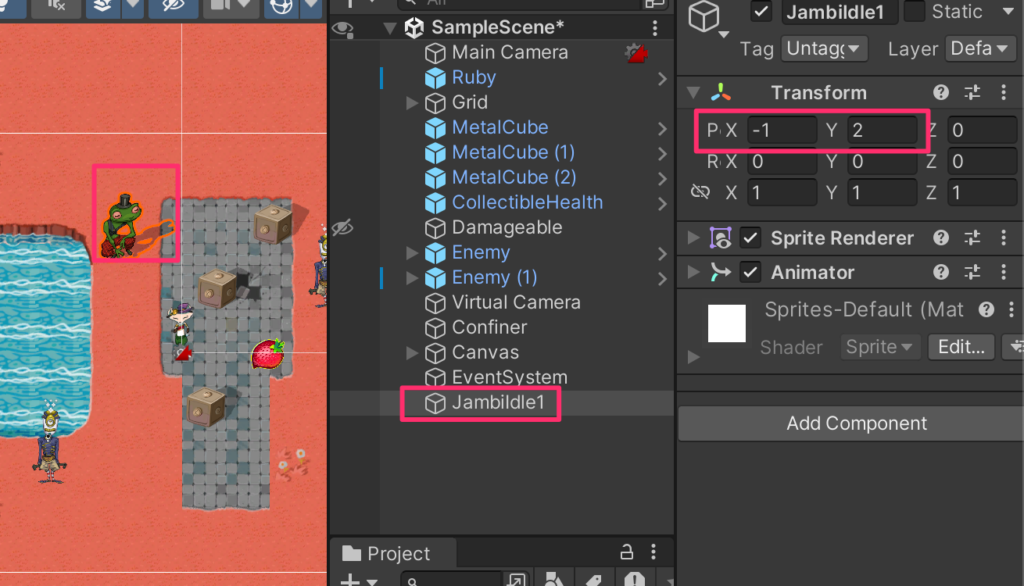
Task: Open Transform presets selector
Action: pyautogui.click(x=972, y=93)
